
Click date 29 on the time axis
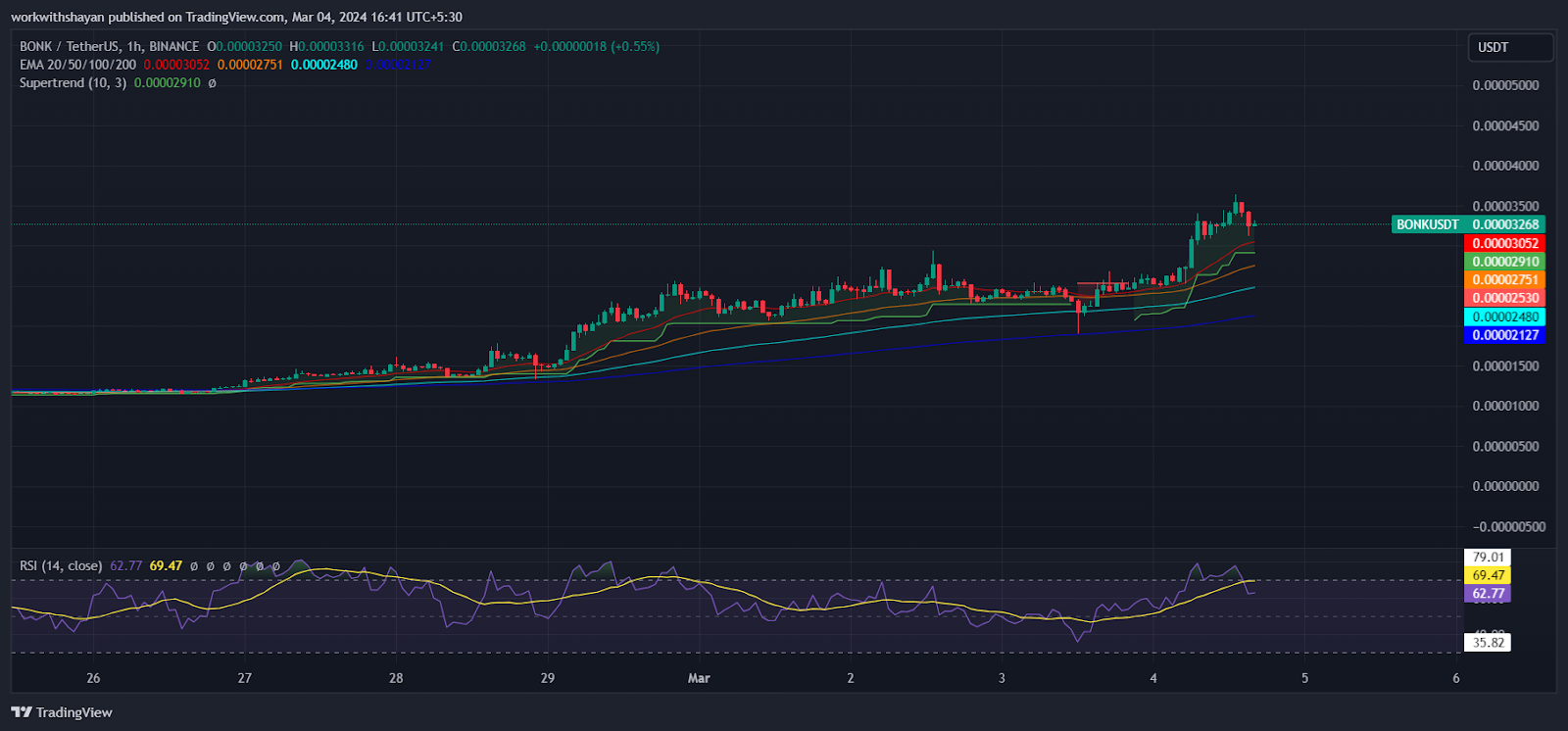point(548,678)
